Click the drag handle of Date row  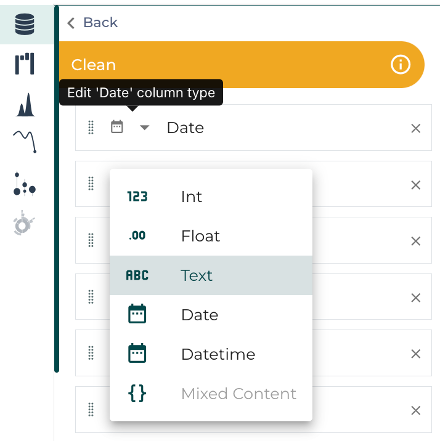[91, 127]
